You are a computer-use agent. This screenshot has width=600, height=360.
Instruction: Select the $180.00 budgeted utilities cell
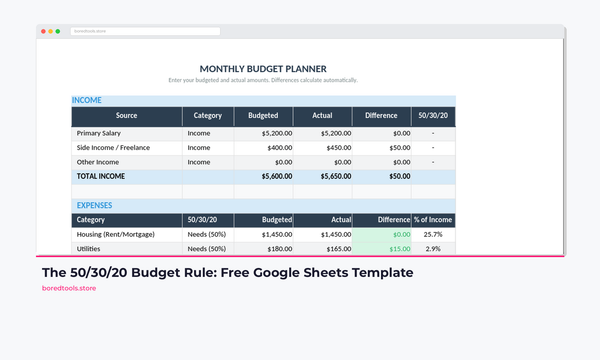click(x=263, y=249)
